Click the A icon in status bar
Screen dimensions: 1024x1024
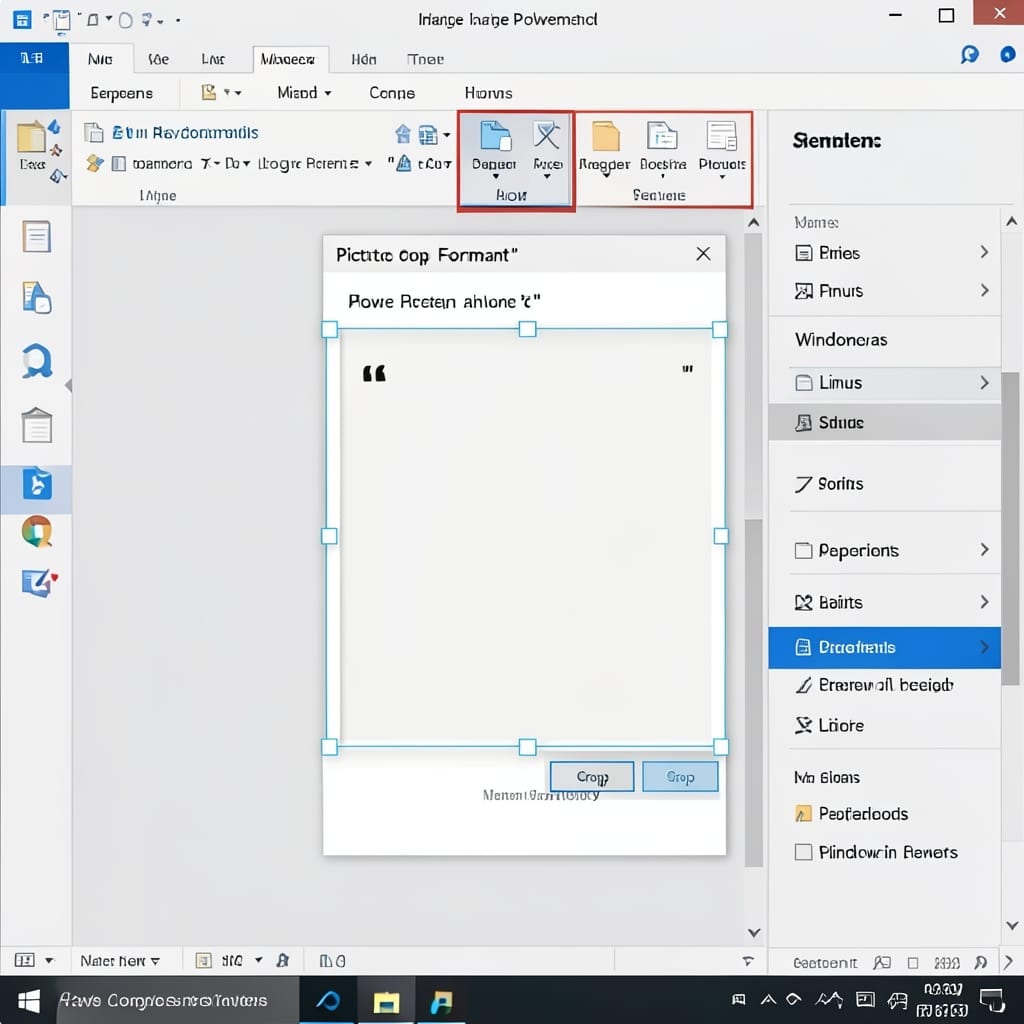283,961
